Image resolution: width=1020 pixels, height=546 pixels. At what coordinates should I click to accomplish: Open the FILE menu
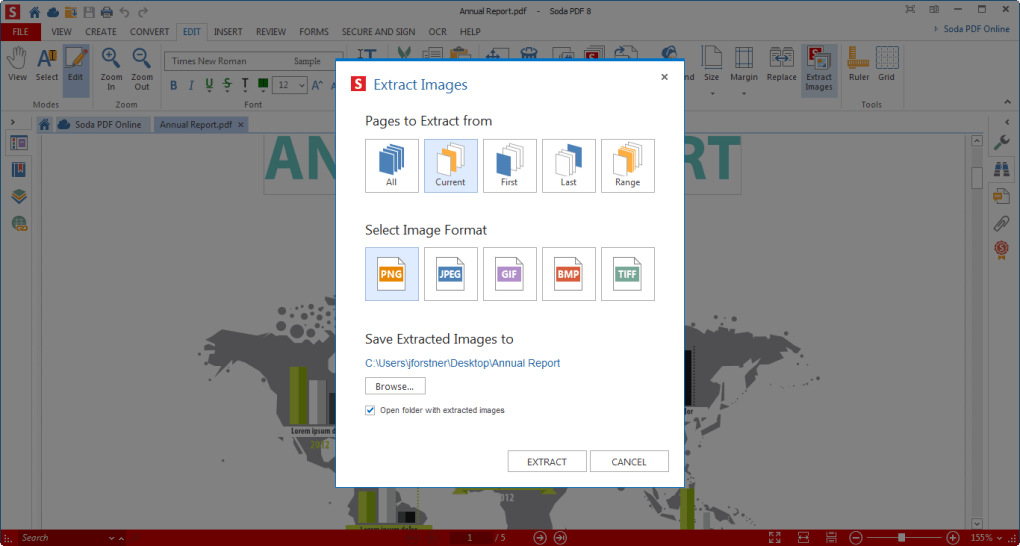(x=20, y=32)
